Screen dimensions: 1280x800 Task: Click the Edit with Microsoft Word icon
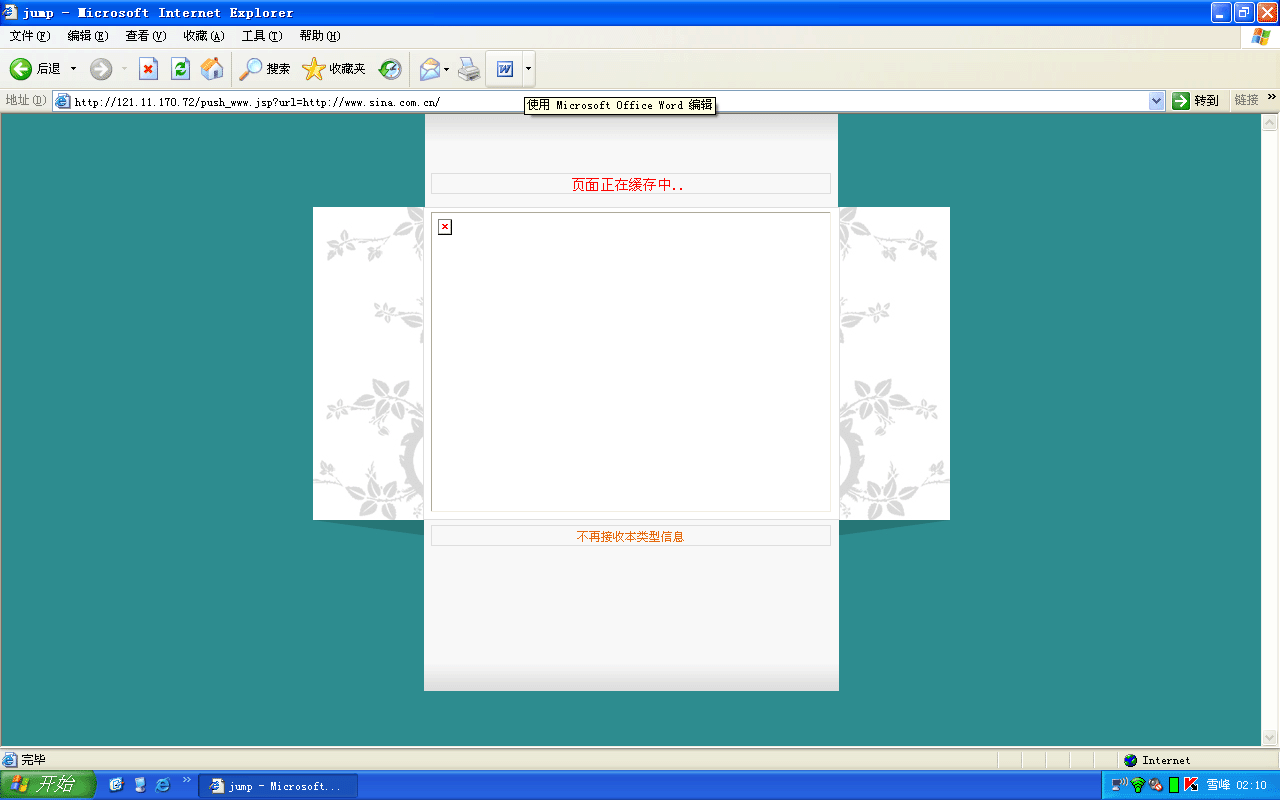click(505, 69)
